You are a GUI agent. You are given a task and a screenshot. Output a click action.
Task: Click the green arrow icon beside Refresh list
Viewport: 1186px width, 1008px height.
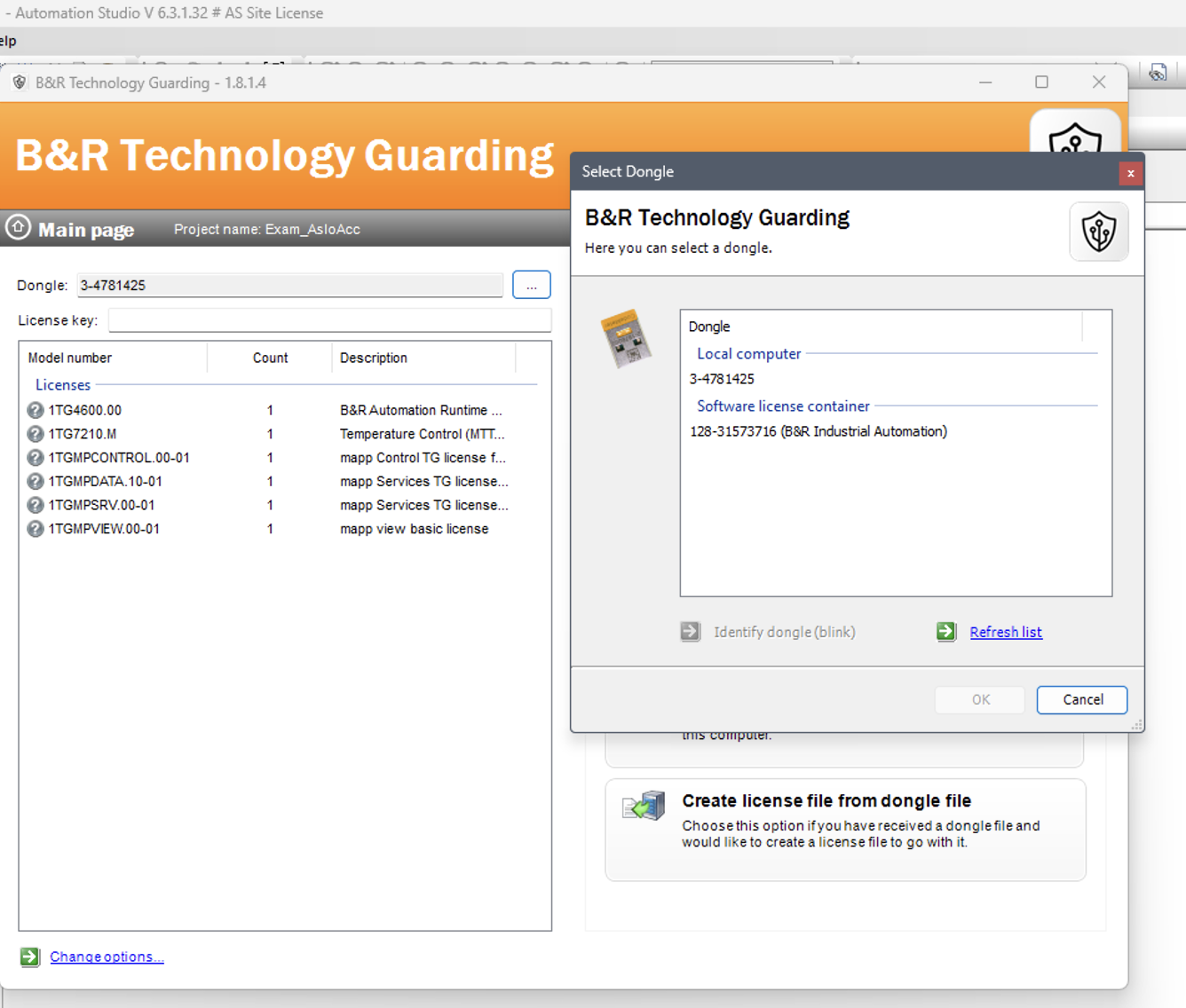[946, 632]
